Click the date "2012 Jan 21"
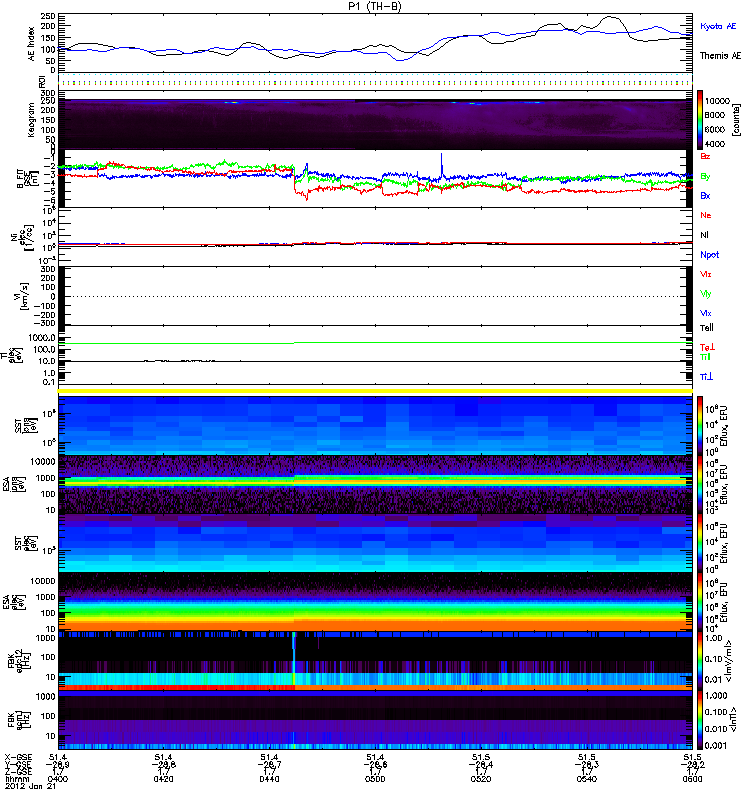 click(30, 787)
